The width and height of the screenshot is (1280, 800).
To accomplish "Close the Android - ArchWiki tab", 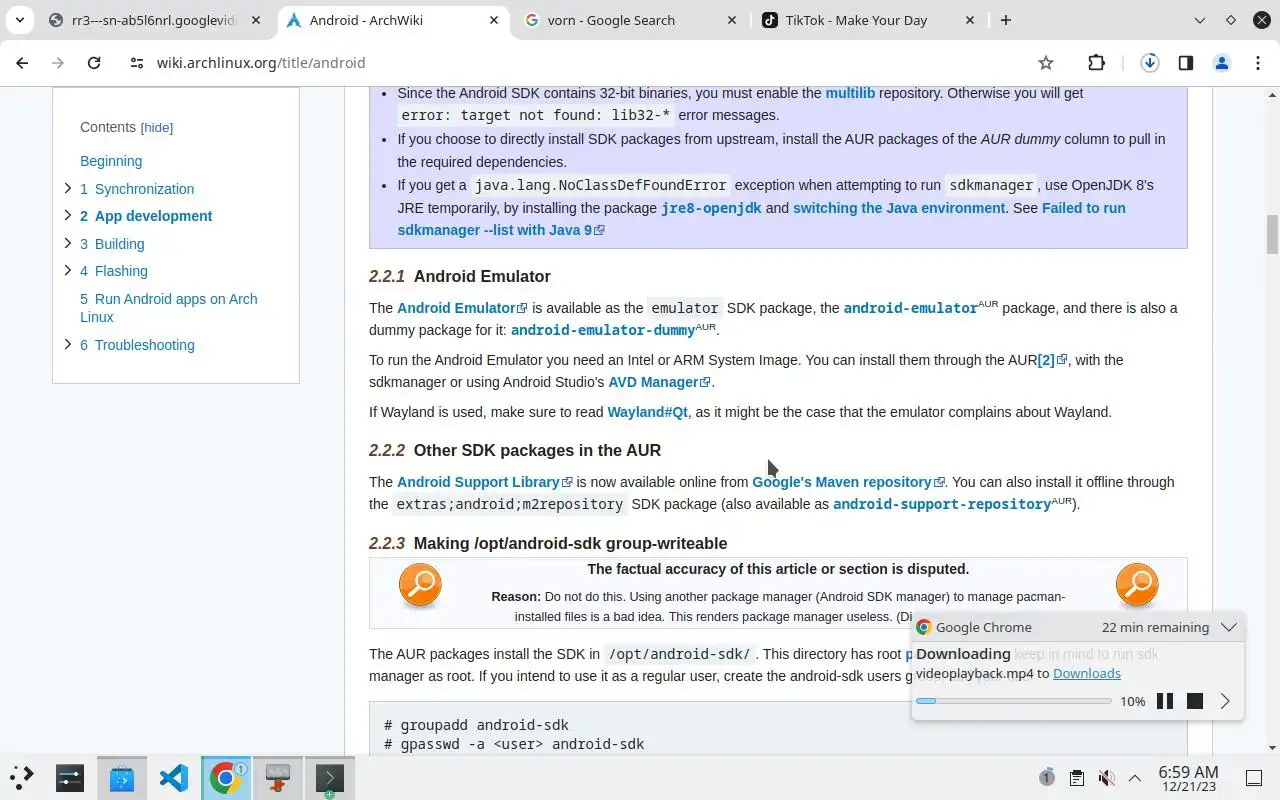I will [494, 20].
